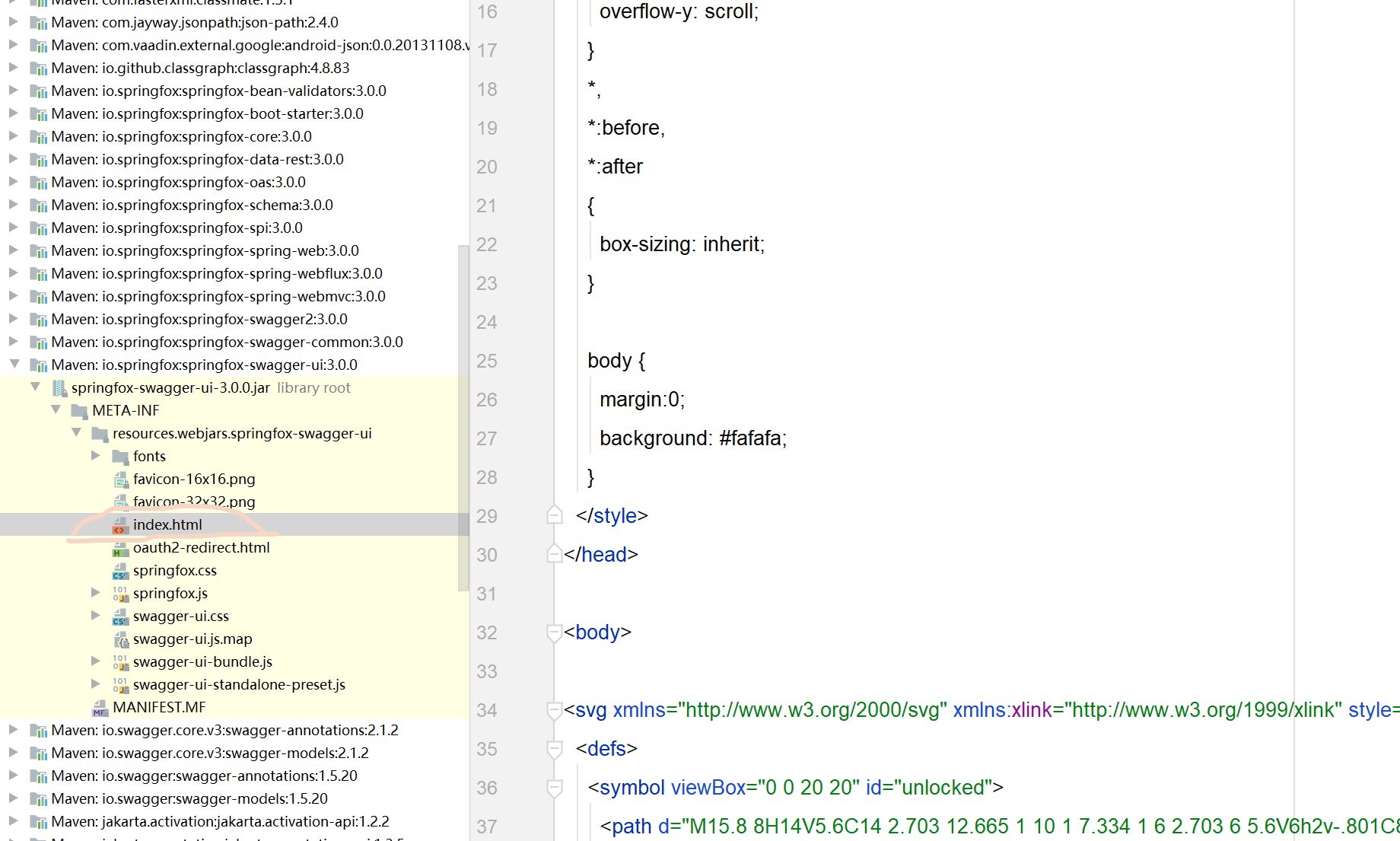1400x841 pixels.
Task: Expand Maven springfox-swagger-common:3.0.0 library
Action: coord(14,341)
